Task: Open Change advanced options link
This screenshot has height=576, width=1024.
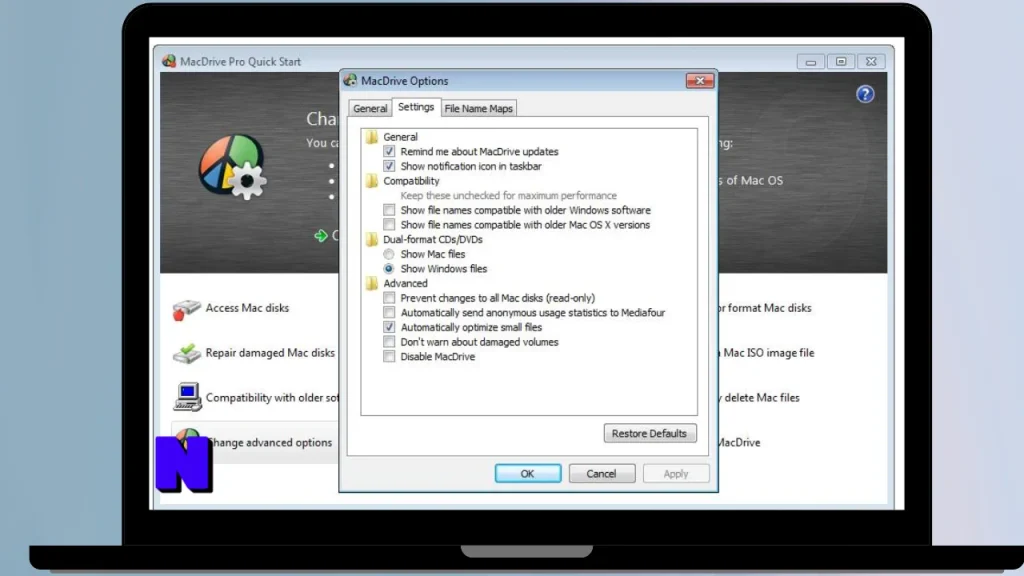Action: click(270, 442)
